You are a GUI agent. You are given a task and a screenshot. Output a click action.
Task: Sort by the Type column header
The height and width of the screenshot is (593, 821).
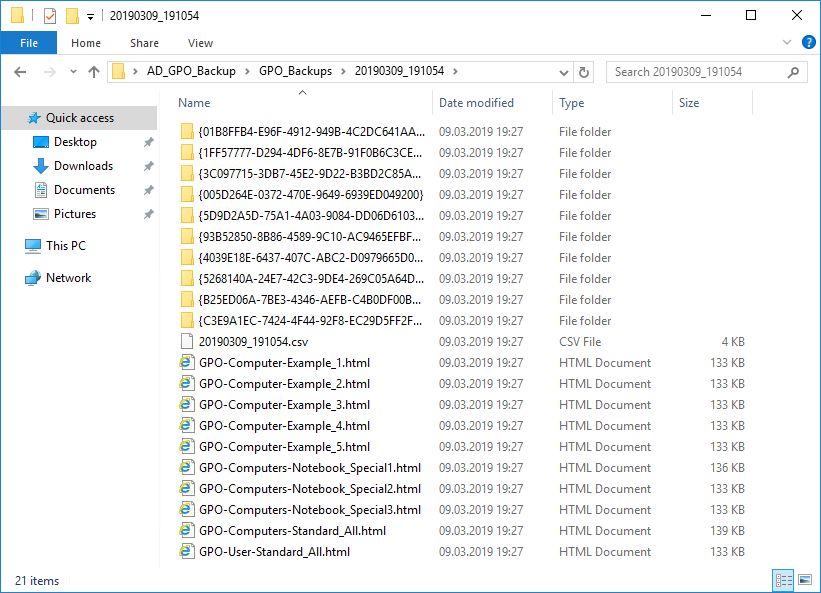pos(612,103)
